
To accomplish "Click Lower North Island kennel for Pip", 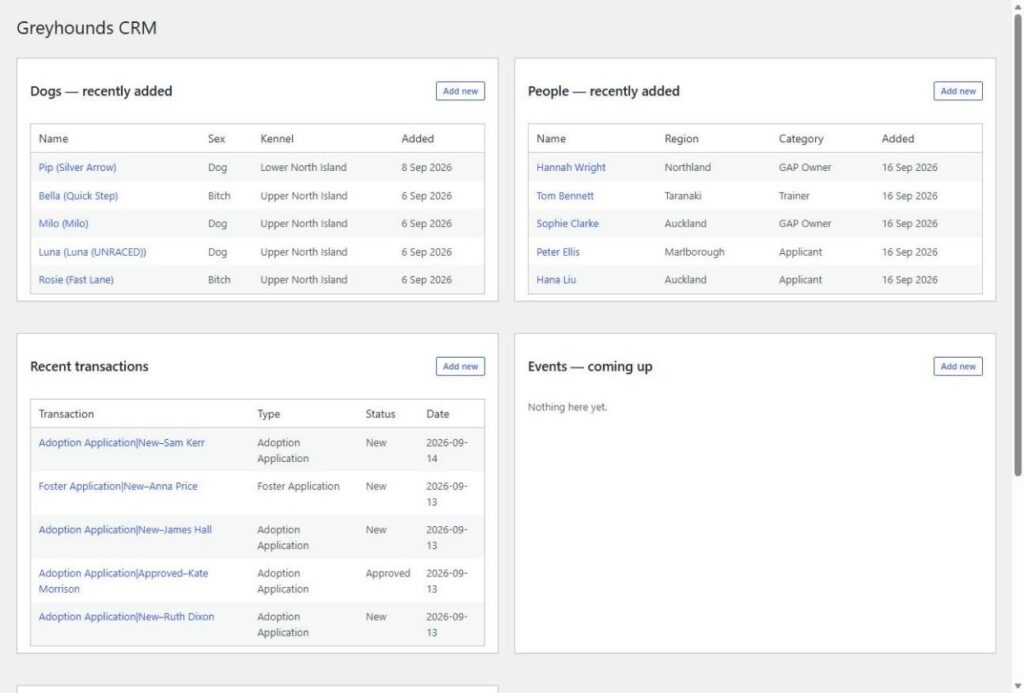I will tap(303, 167).
